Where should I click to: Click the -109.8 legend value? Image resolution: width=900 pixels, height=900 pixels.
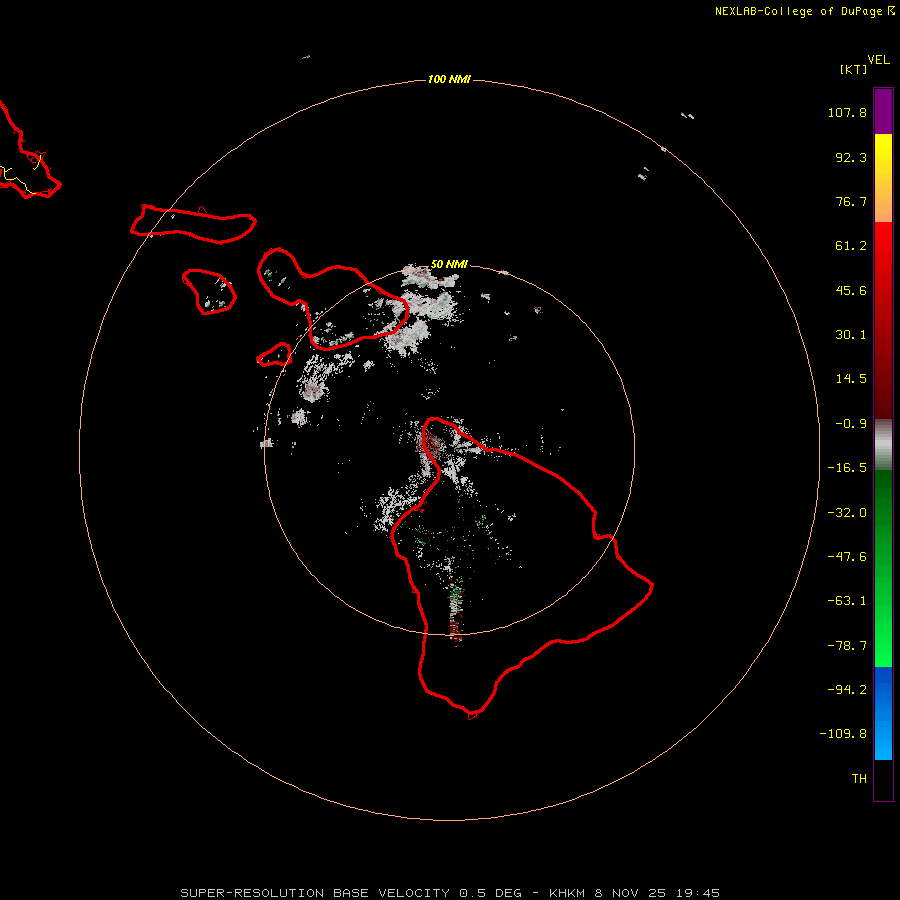[843, 734]
